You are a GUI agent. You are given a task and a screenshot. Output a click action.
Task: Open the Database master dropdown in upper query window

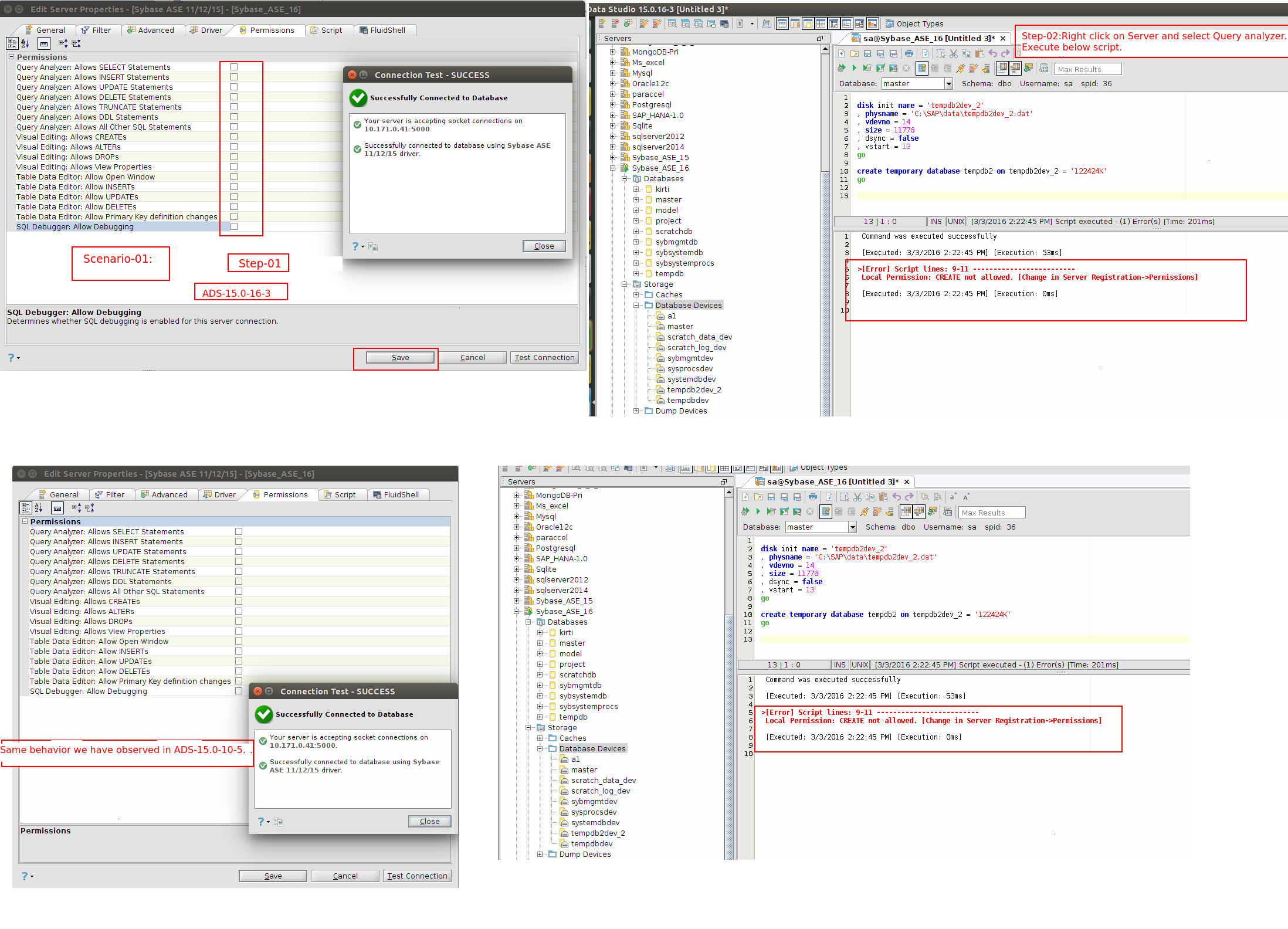click(x=948, y=84)
